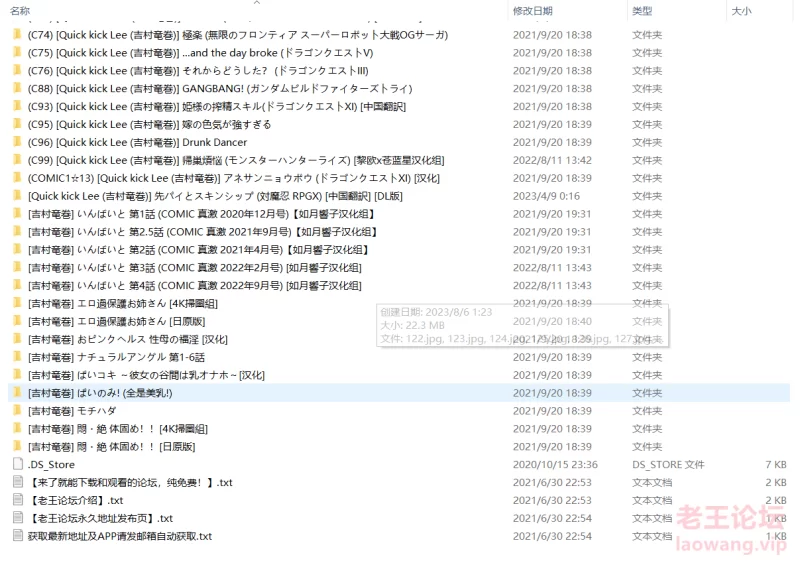Screen dimensions: 800x561
Task: Click the .DS_Store blank file icon
Action: click(x=18, y=464)
